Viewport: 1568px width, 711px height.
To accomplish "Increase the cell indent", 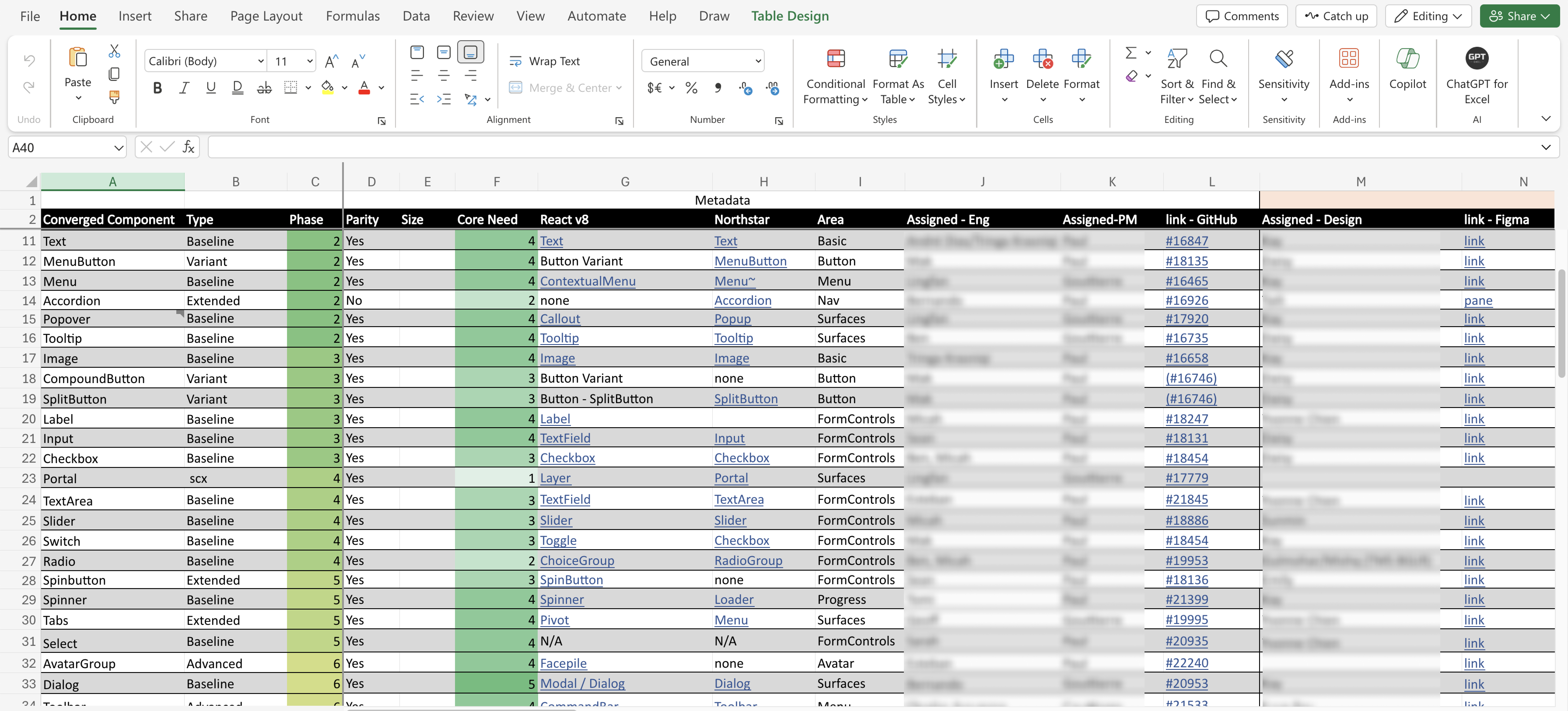I will point(444,99).
